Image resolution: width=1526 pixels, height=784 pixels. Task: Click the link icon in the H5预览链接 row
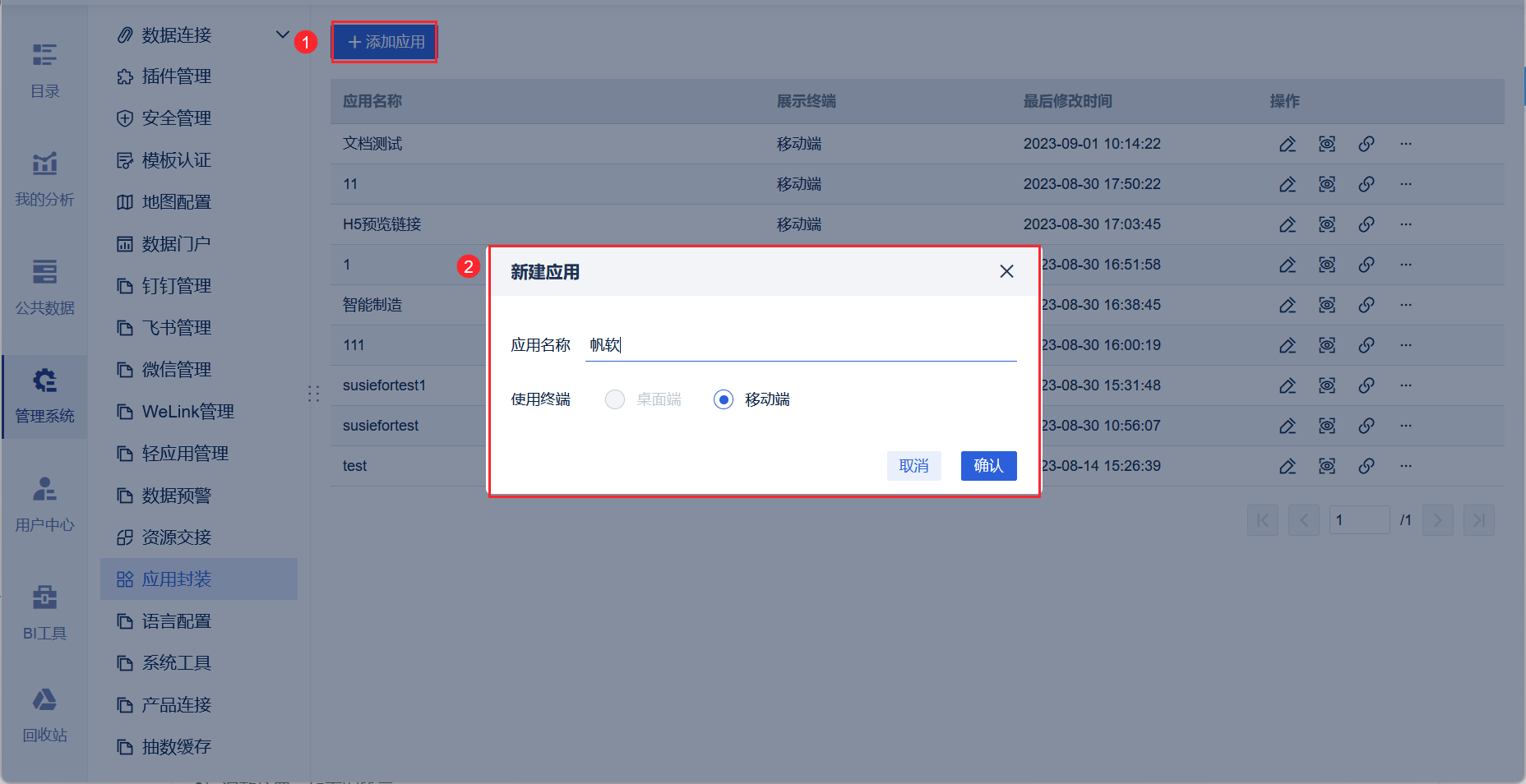tap(1366, 224)
